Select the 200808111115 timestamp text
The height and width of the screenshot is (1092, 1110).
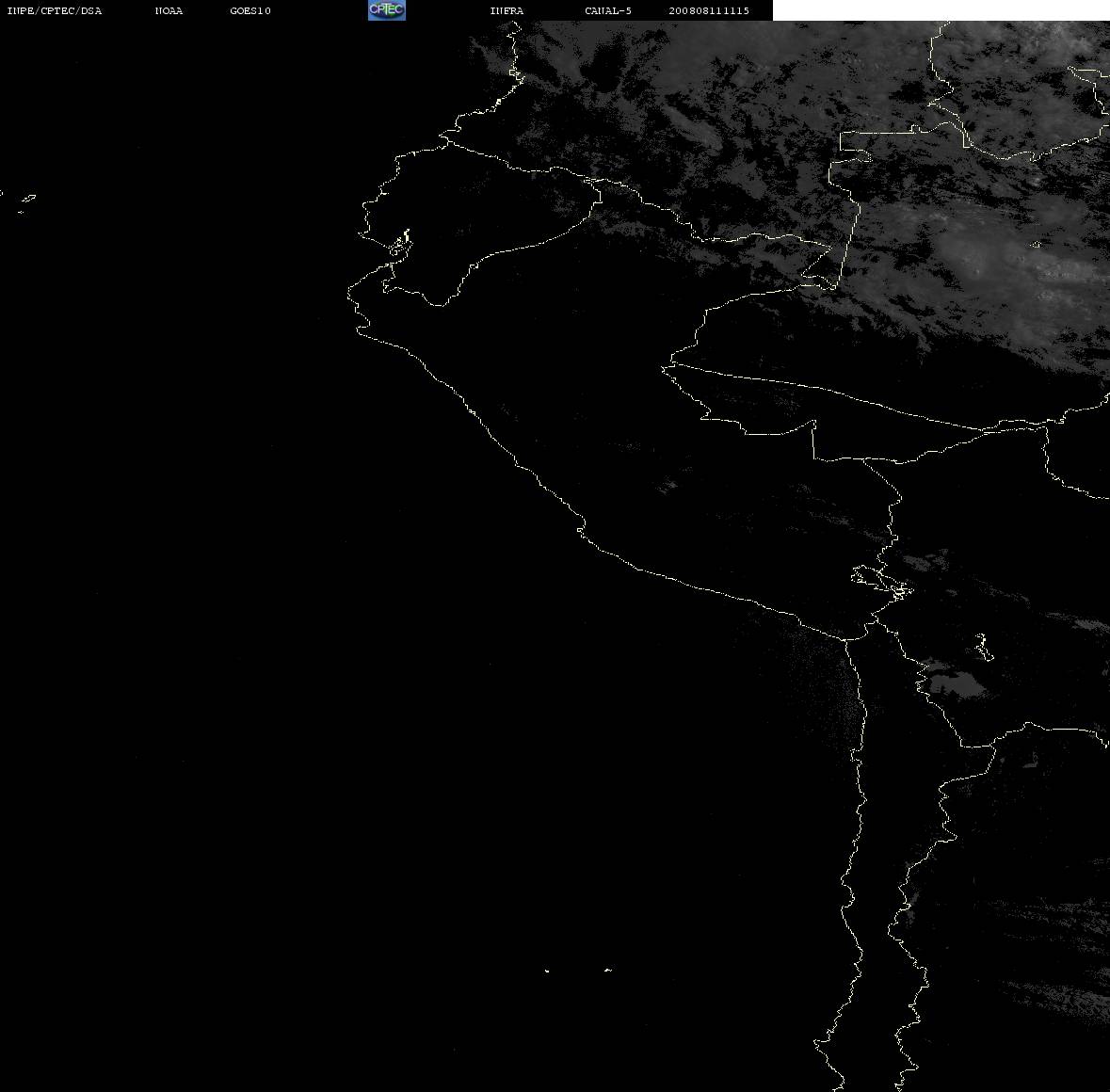click(709, 10)
